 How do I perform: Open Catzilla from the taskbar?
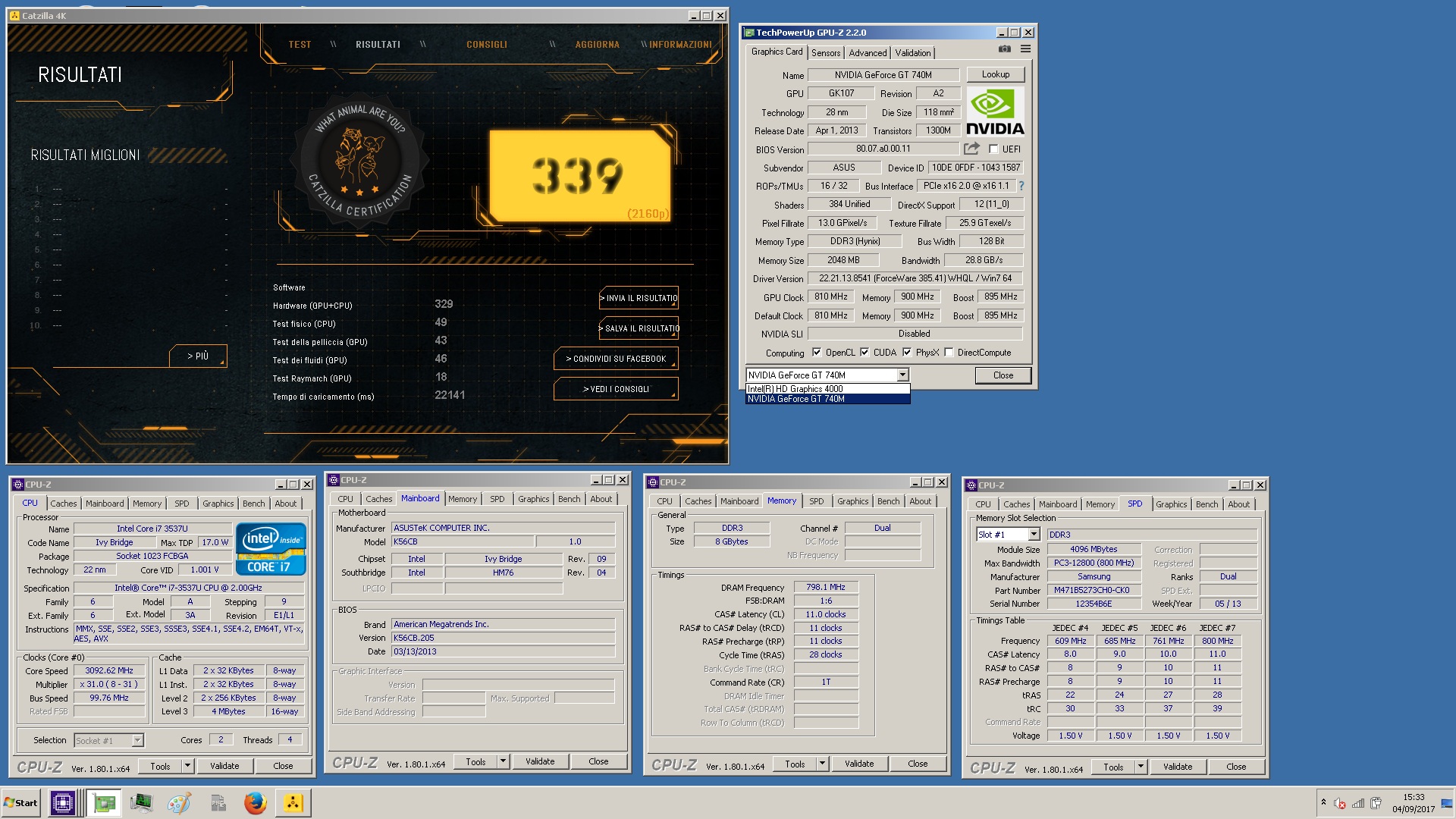(x=293, y=803)
